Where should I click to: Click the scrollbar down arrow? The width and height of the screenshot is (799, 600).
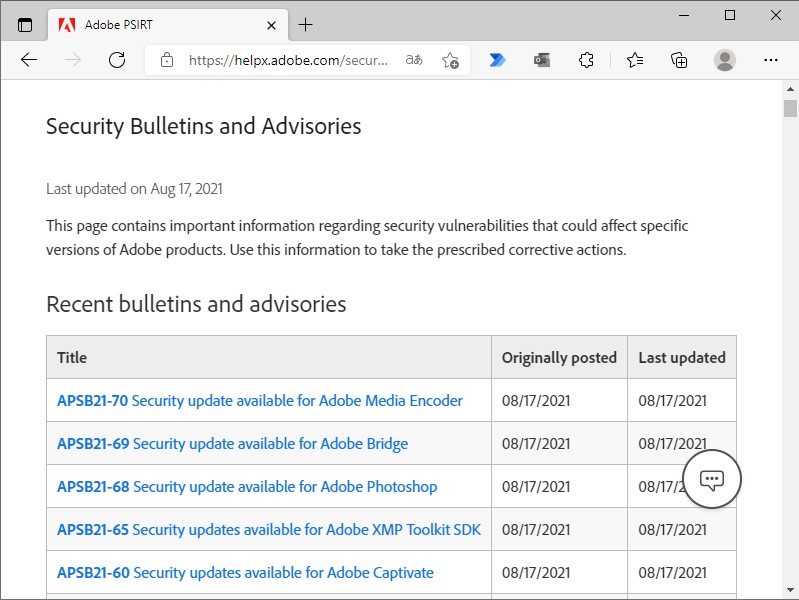(x=790, y=590)
